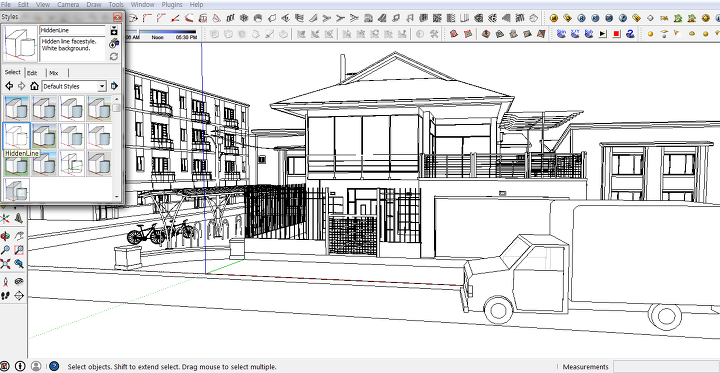Open the Draw menu

click(94, 4)
